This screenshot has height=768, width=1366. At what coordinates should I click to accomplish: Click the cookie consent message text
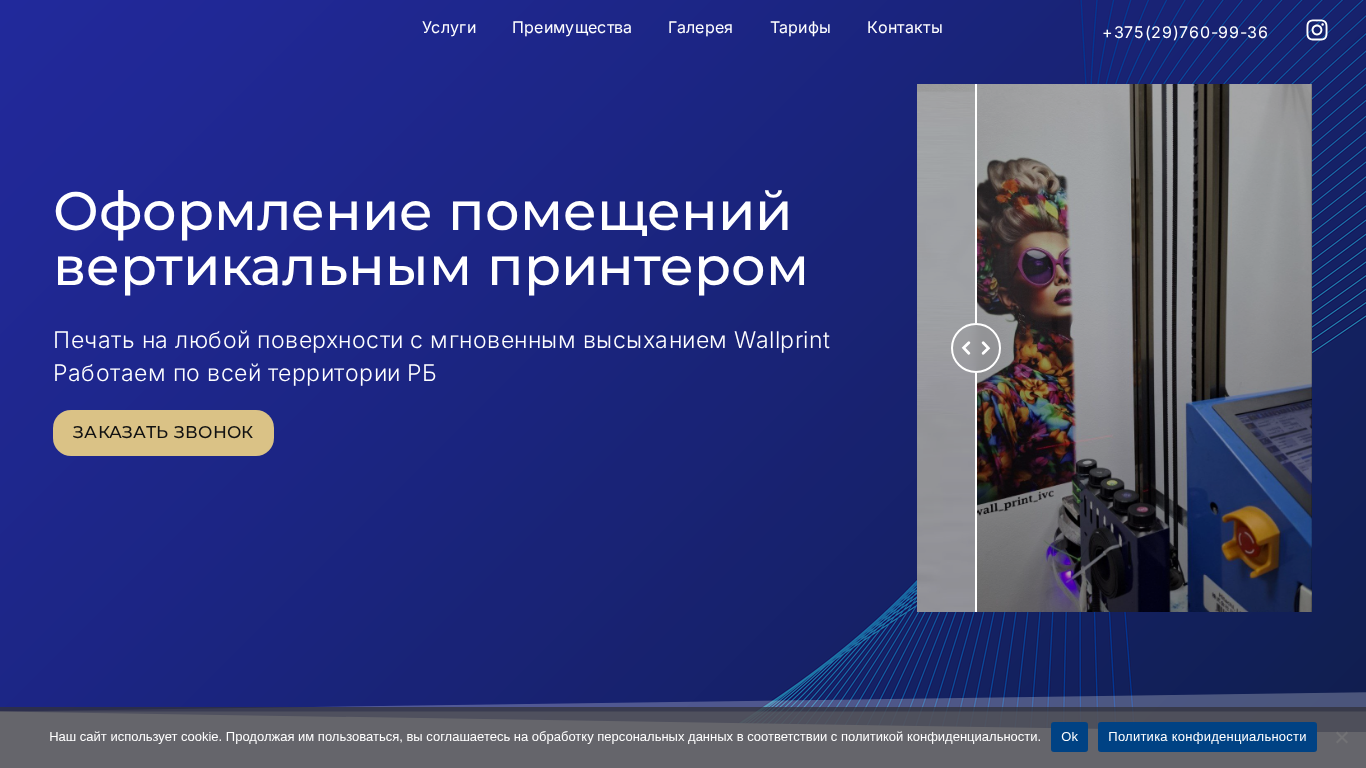(x=545, y=737)
